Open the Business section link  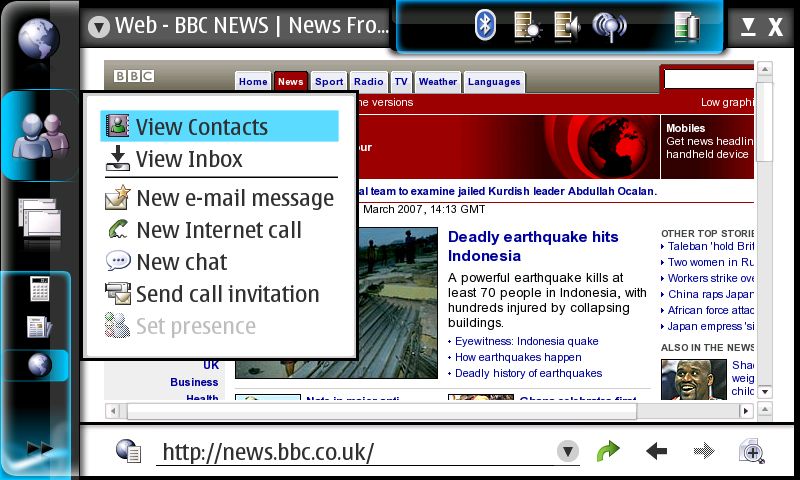(194, 382)
